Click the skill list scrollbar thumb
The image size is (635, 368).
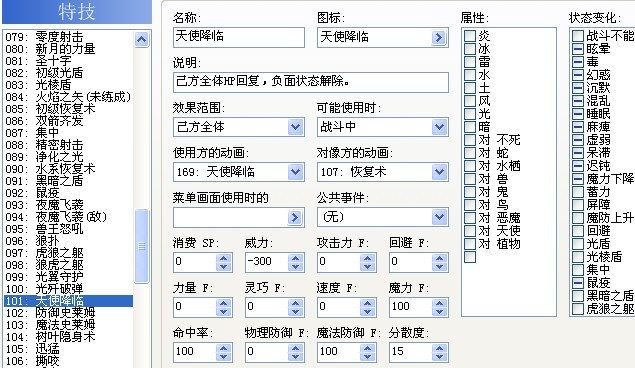(141, 246)
